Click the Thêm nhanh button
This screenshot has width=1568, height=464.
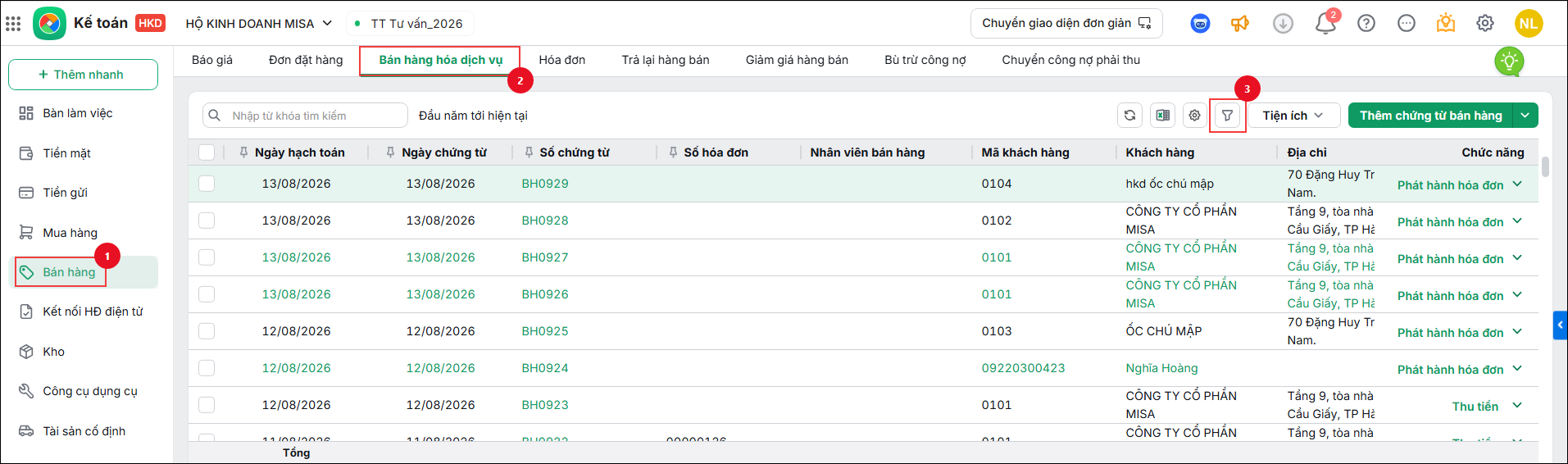coord(83,75)
